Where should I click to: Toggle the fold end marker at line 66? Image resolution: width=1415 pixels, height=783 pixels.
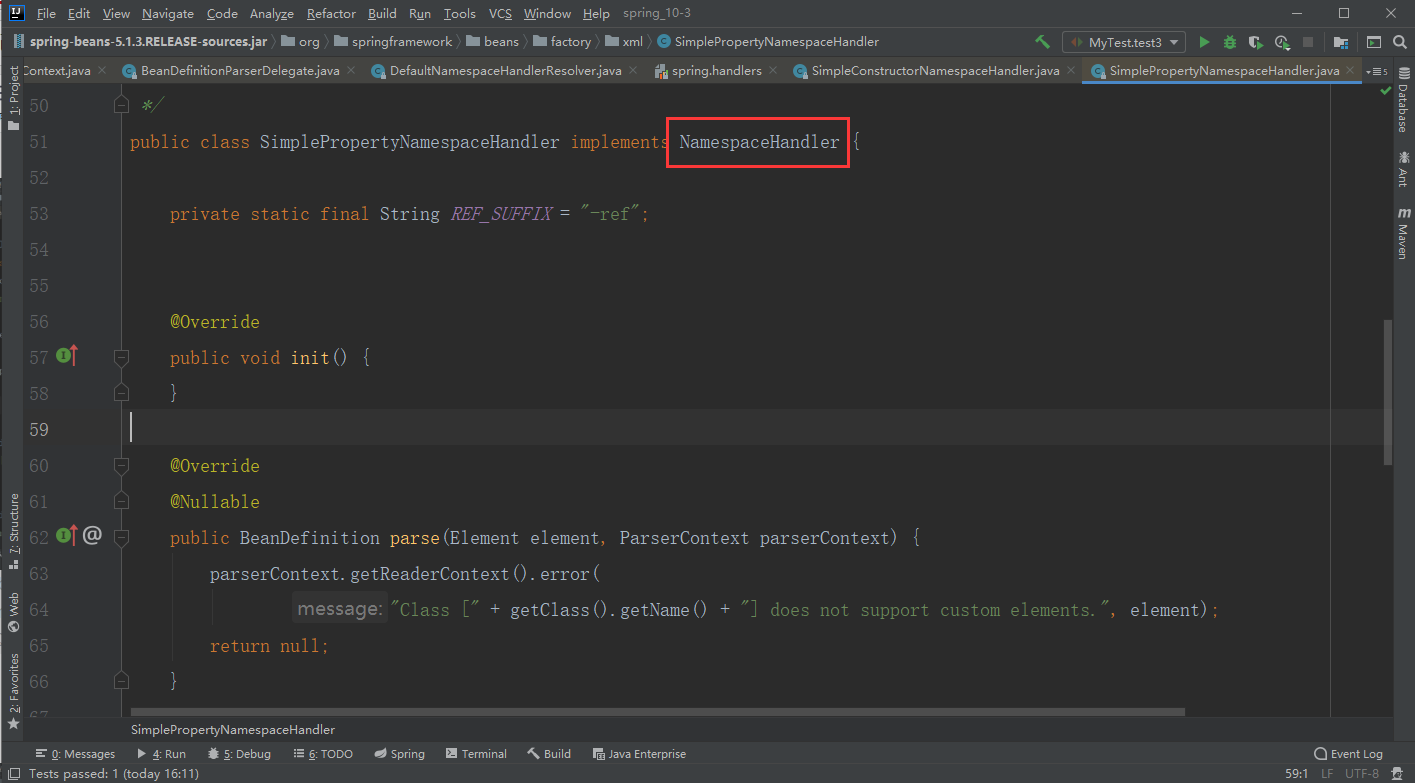[x=121, y=681]
